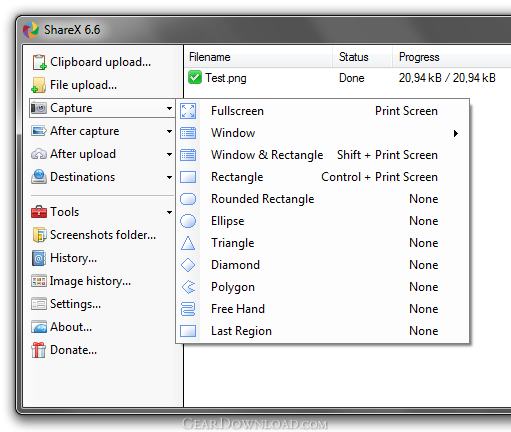Select Triangle capture menu entry
The width and height of the screenshot is (511, 432).
pos(323,243)
